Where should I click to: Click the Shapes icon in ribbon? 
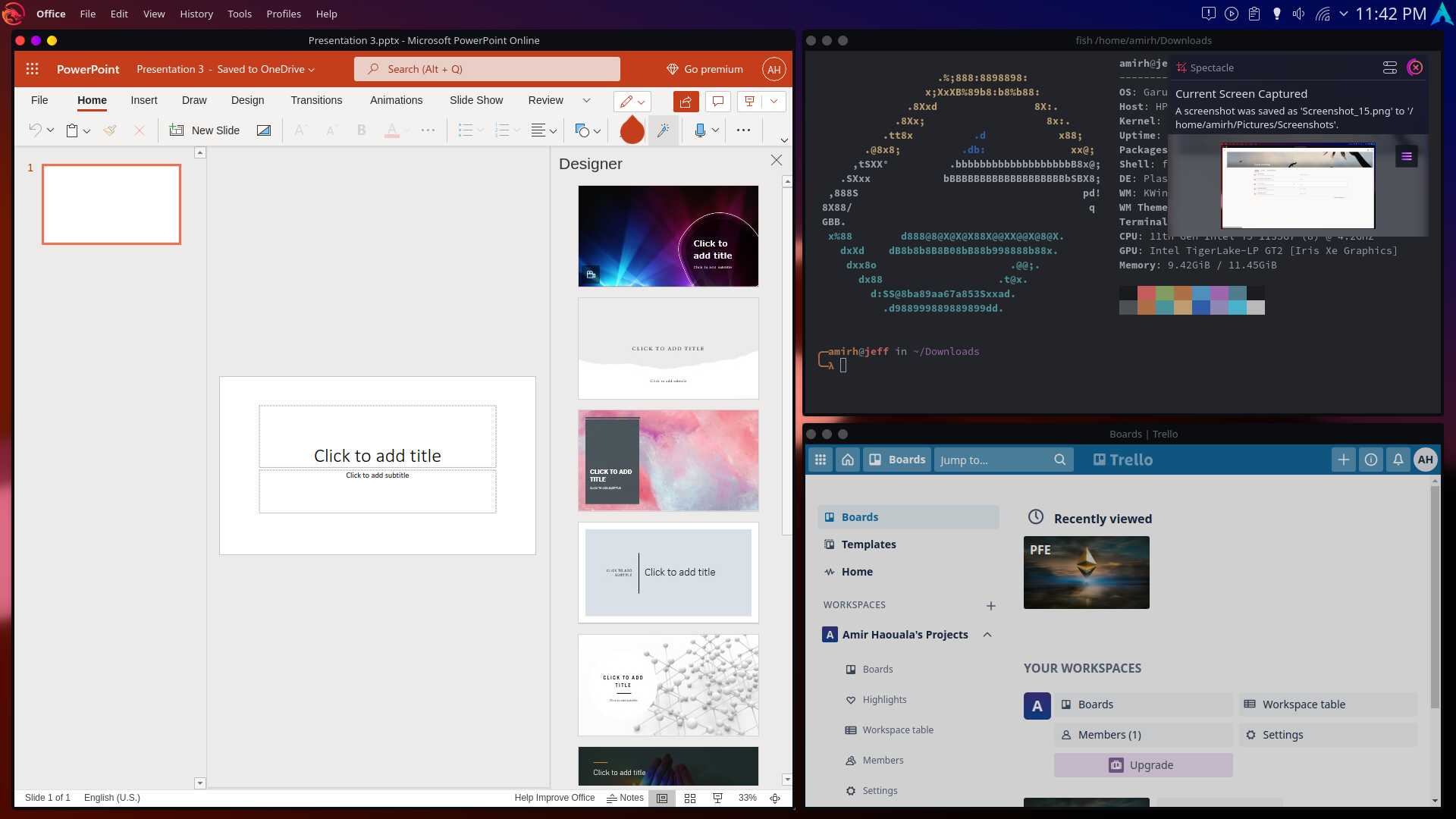[582, 130]
